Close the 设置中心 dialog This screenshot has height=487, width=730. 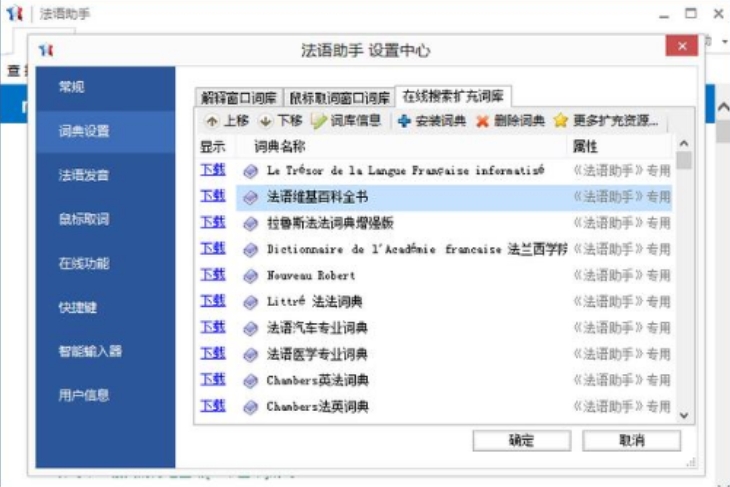[682, 46]
